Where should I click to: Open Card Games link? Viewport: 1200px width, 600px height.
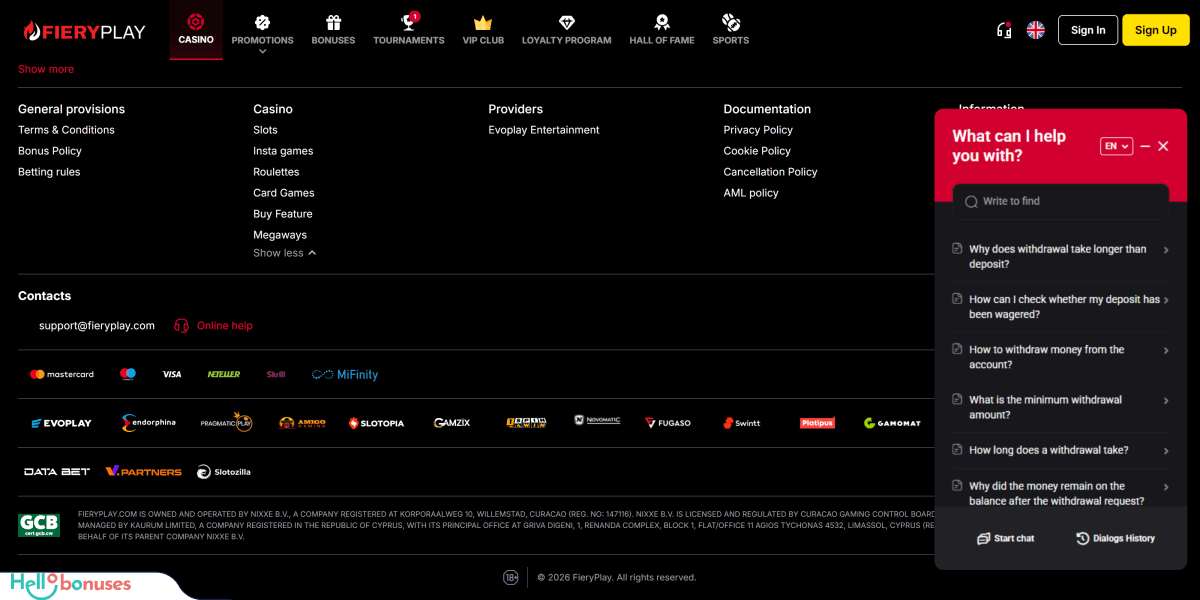(x=284, y=193)
